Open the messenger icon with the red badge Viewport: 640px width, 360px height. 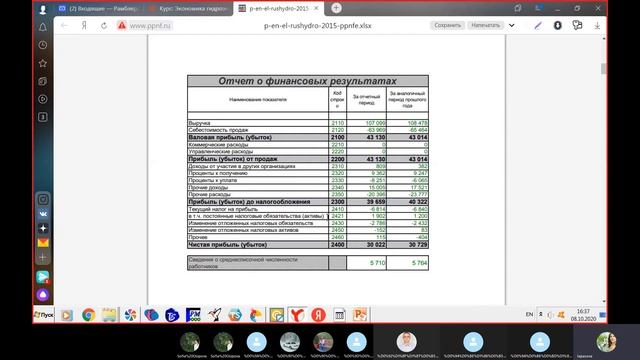[43, 277]
